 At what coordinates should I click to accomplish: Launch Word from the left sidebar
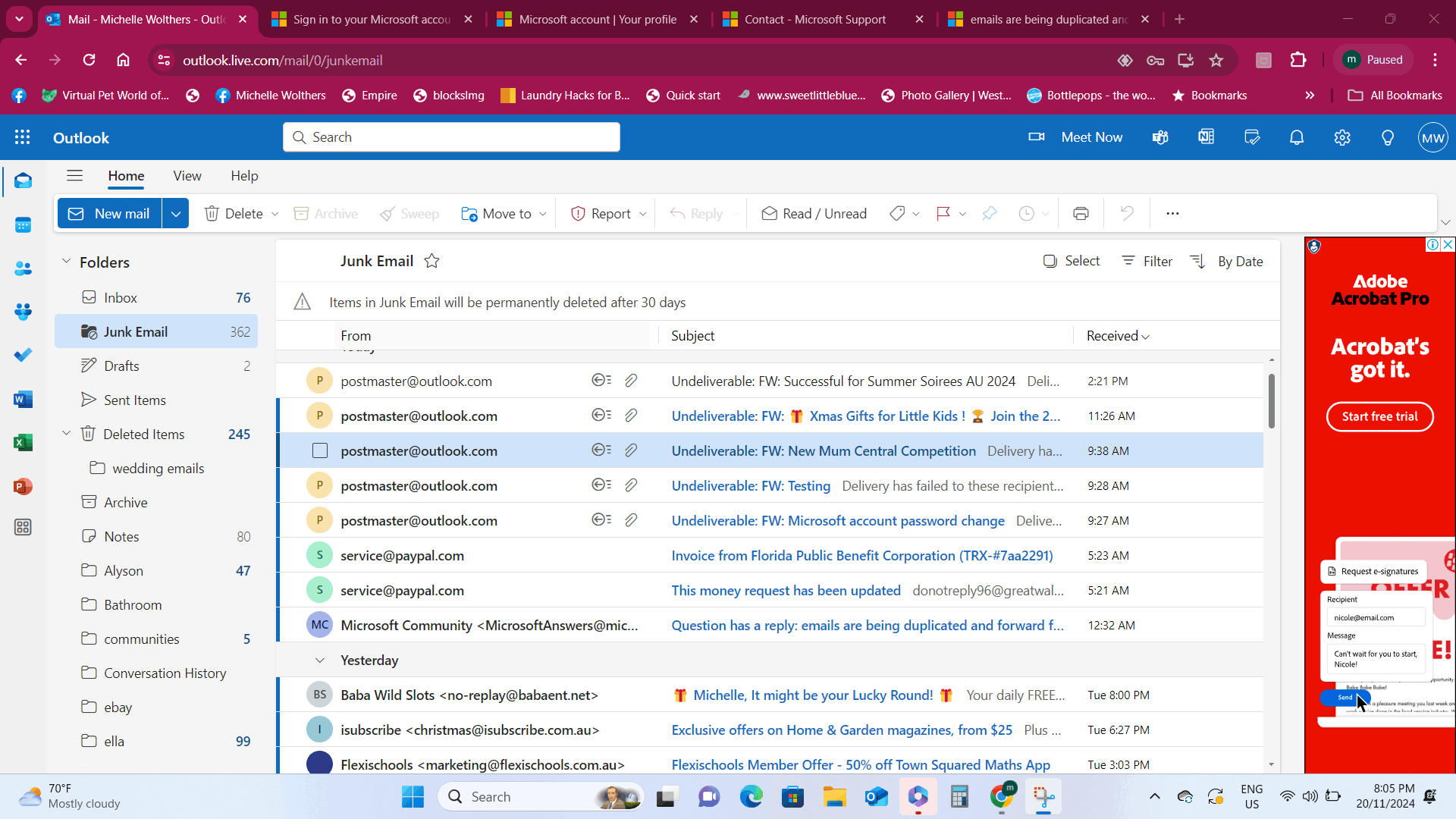(x=23, y=399)
